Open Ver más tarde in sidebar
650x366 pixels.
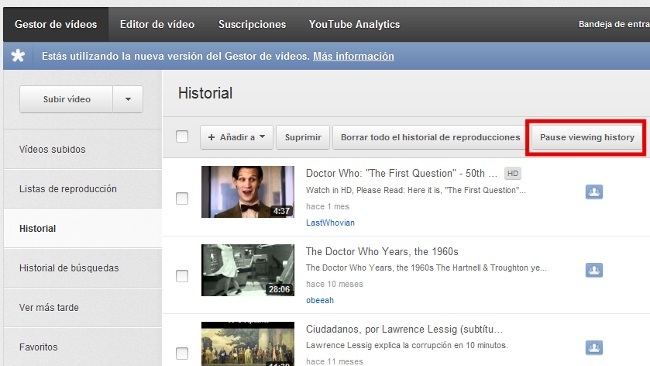(83, 307)
